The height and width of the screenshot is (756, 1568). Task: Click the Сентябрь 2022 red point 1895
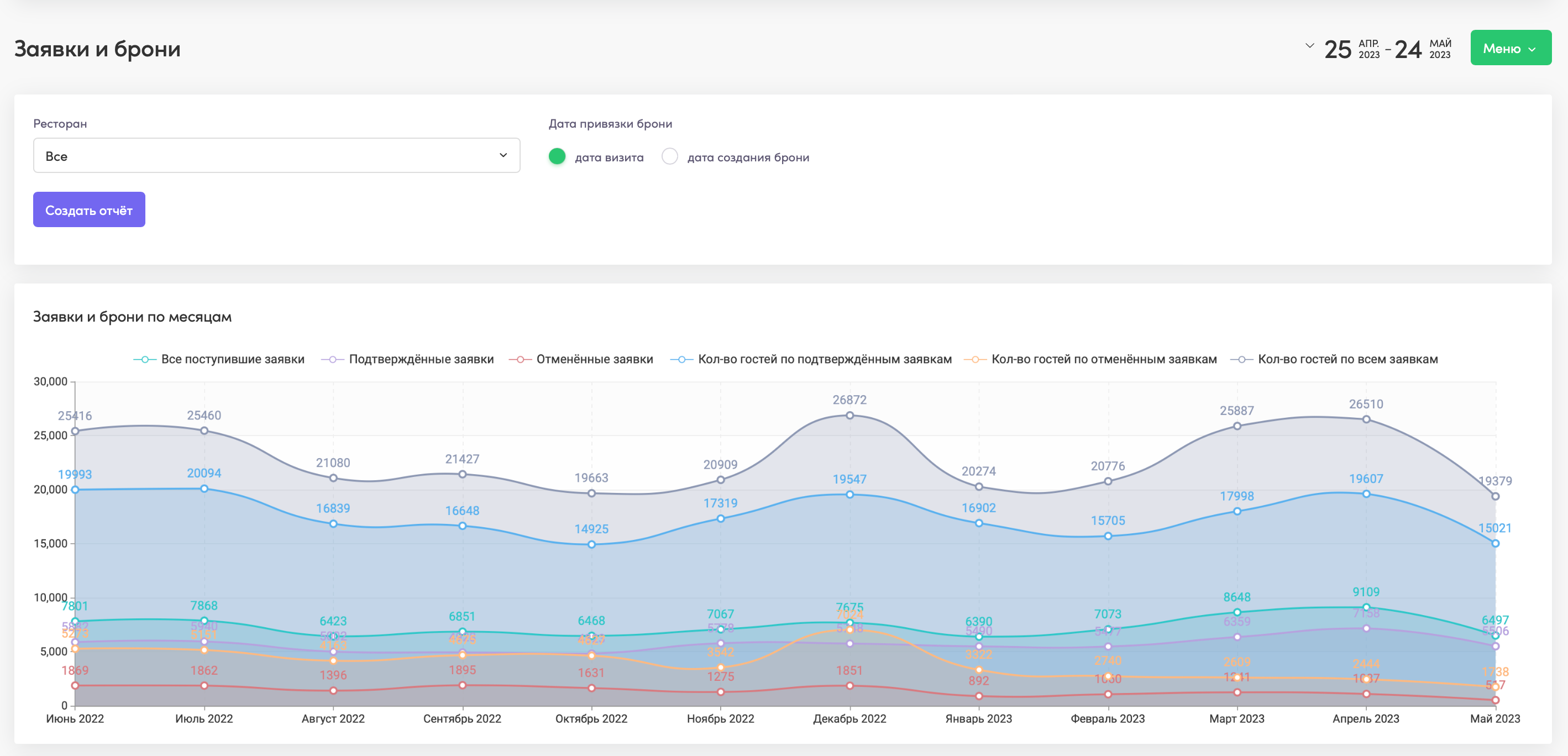pyautogui.click(x=463, y=685)
